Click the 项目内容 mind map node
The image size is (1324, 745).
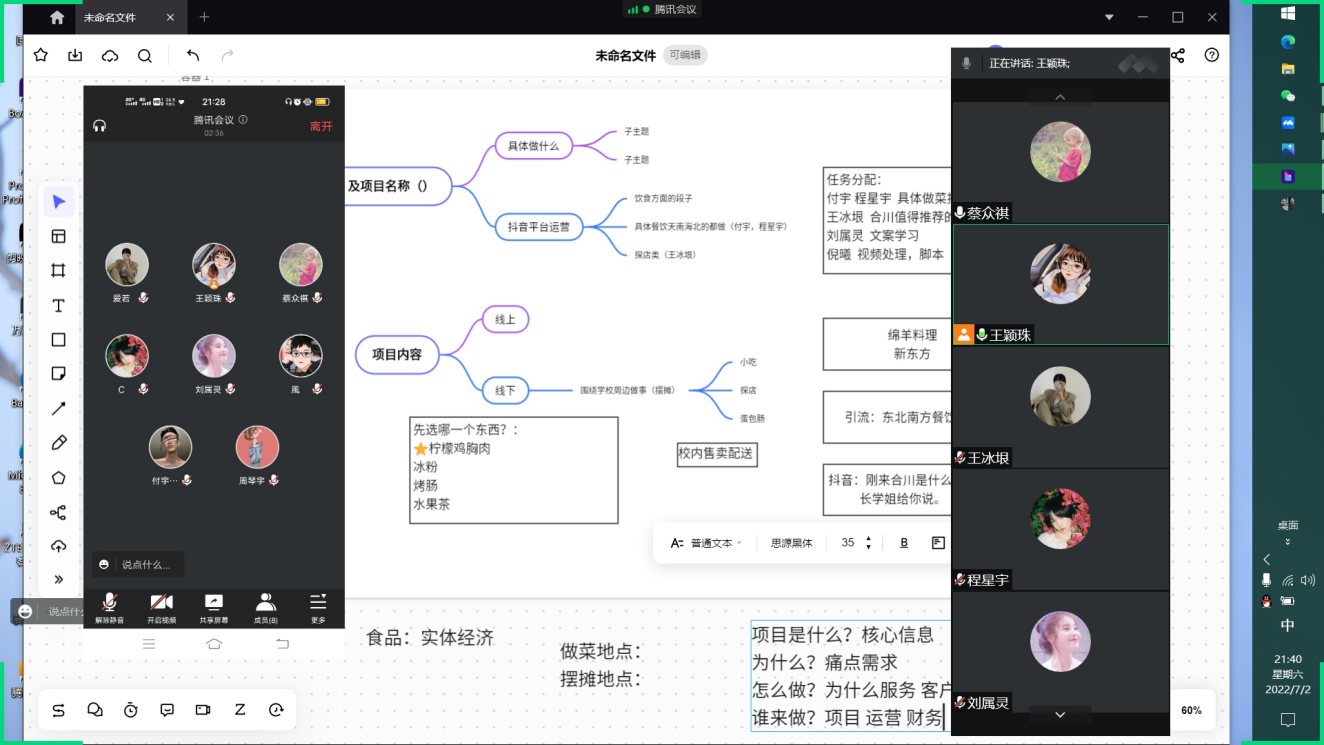pyautogui.click(x=397, y=354)
